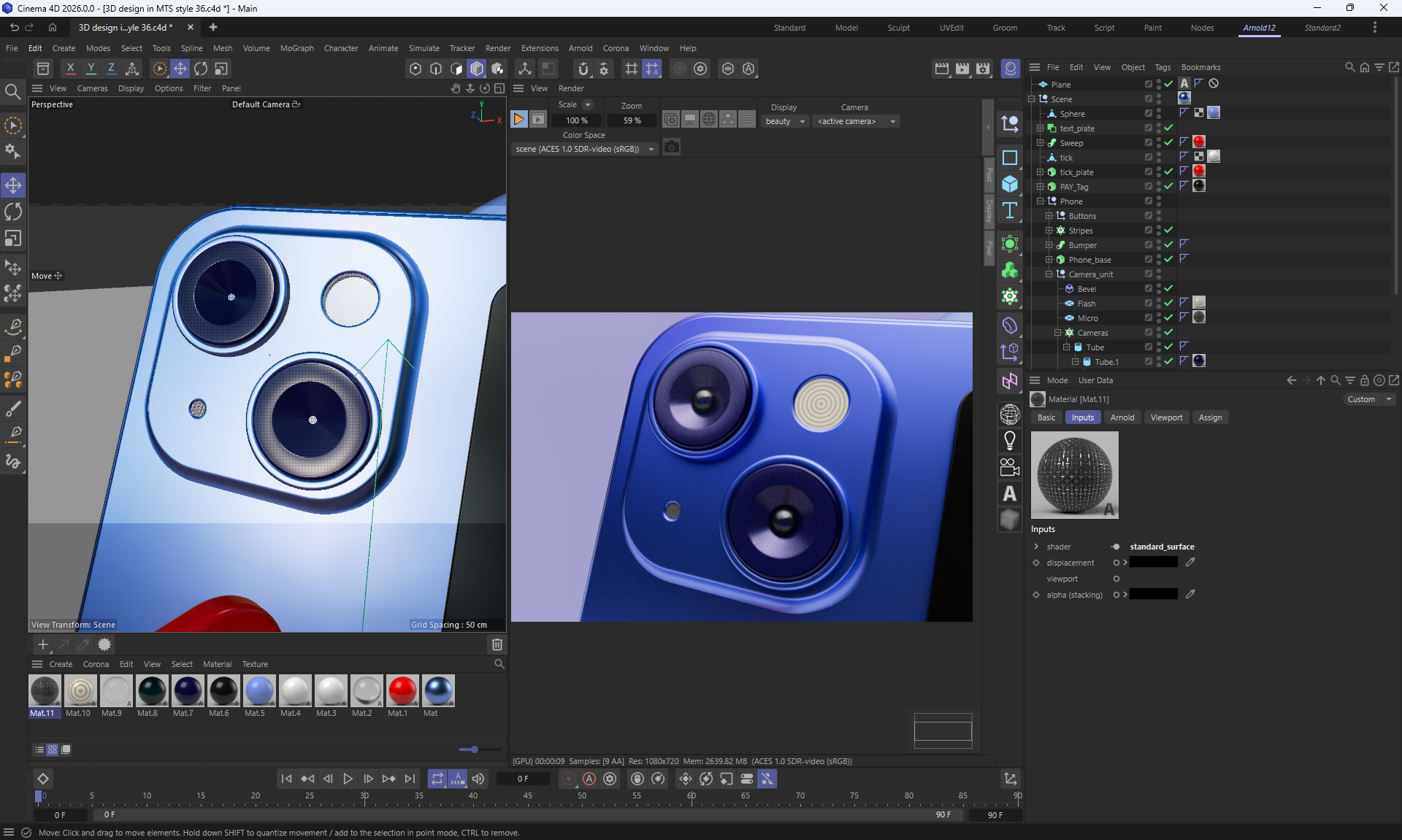Open the active camera dropdown

coord(856,121)
